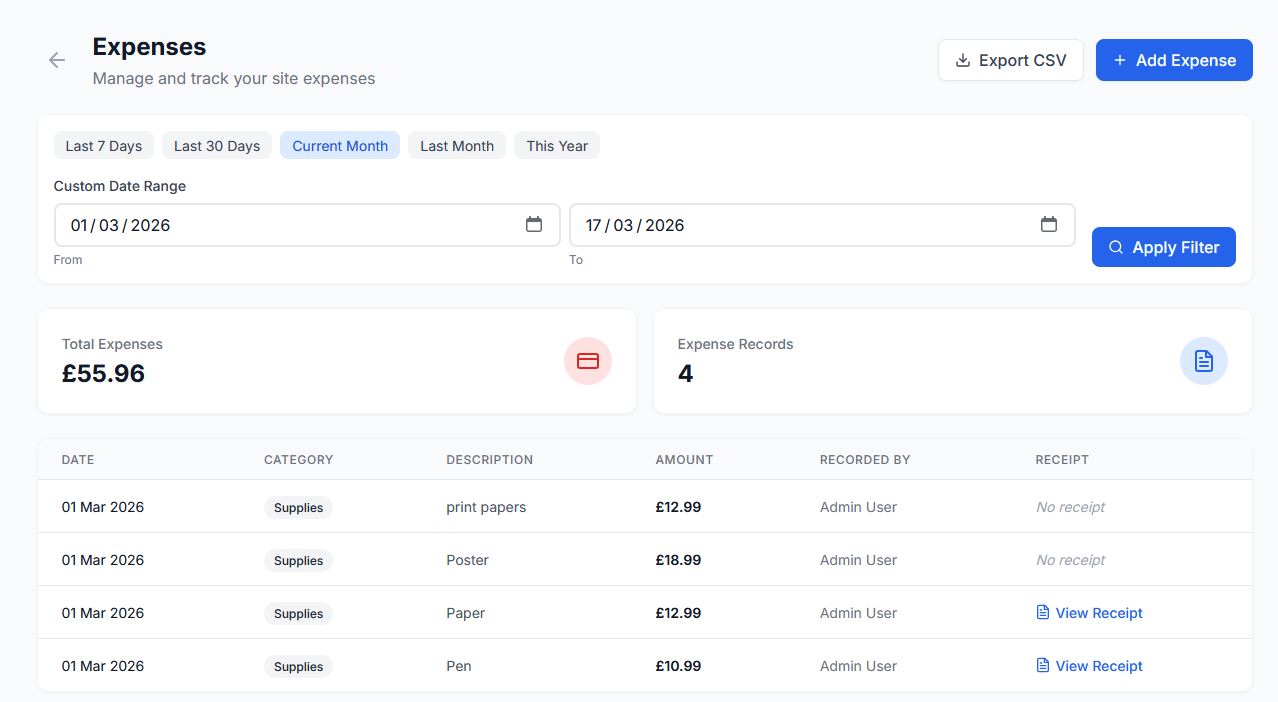View Receipt text for the Pen expense
The image size is (1278, 702).
(1099, 666)
